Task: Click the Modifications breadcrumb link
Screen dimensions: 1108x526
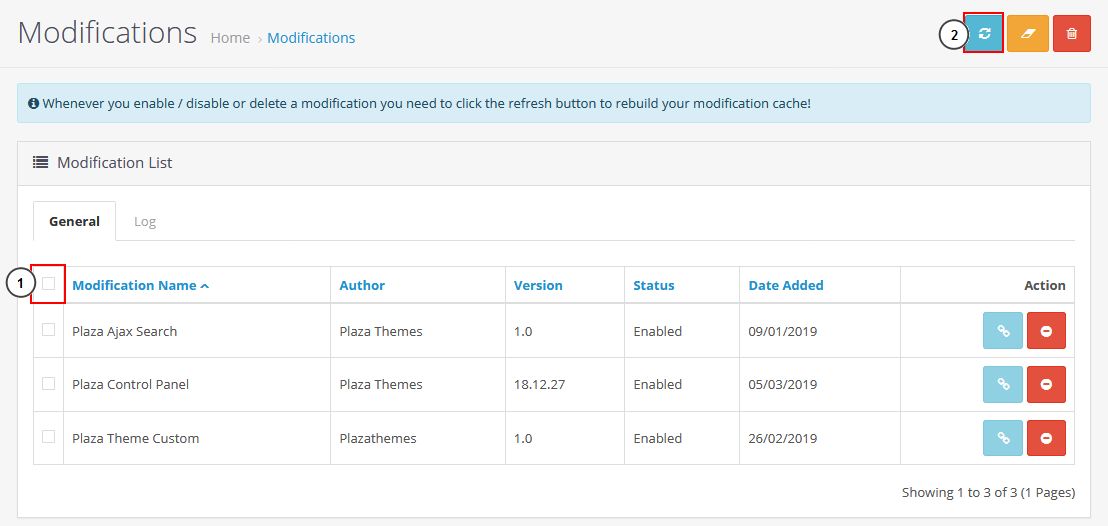Action: (x=311, y=38)
